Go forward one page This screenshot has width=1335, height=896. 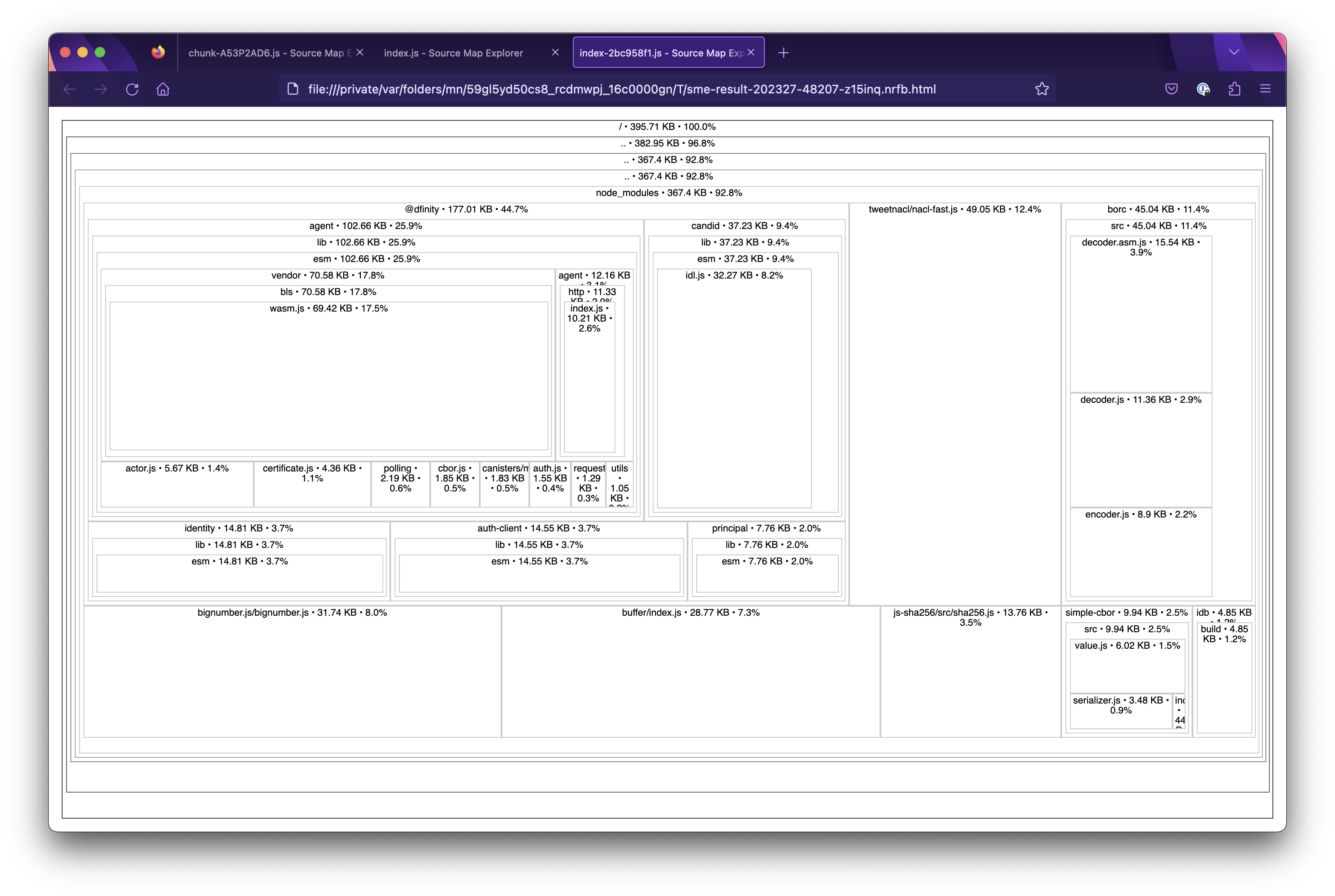pyautogui.click(x=100, y=89)
